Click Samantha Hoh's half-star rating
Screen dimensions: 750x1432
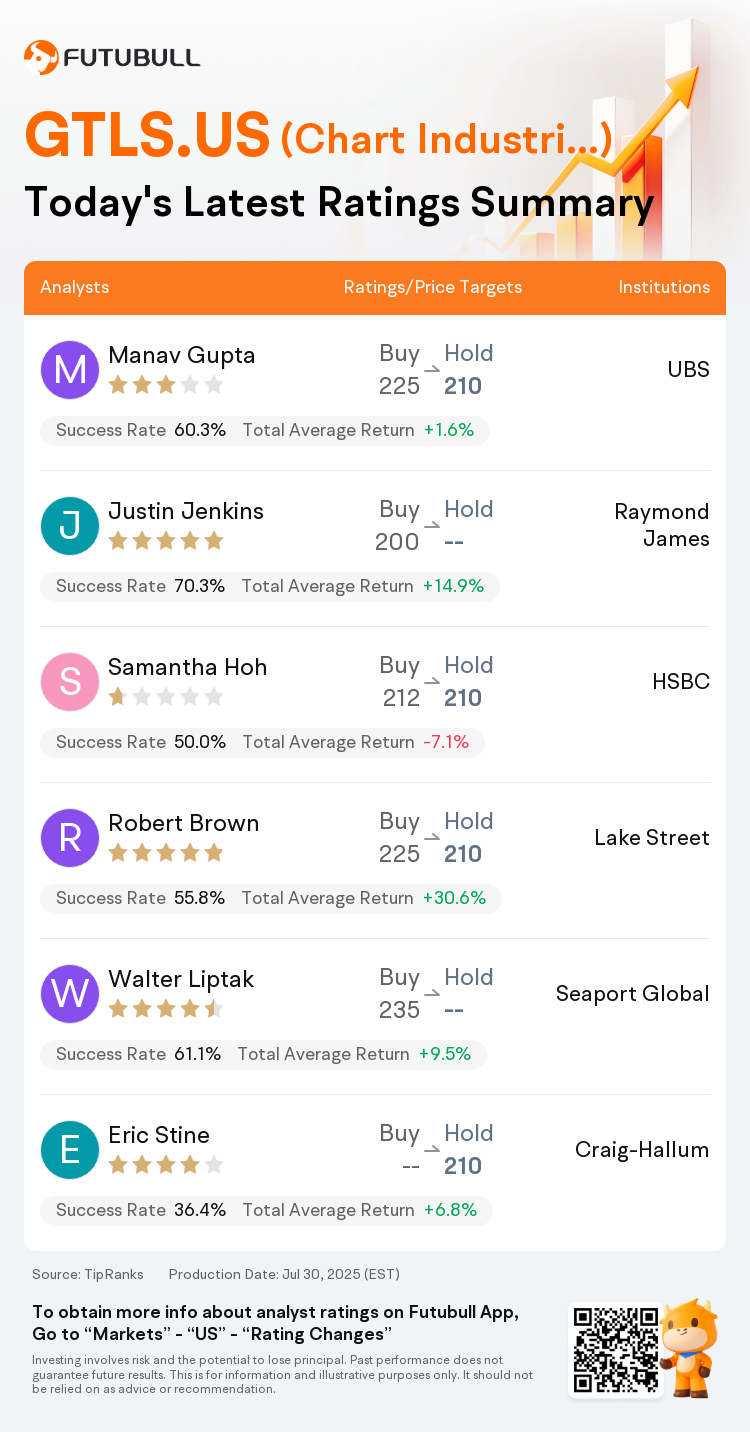(166, 697)
